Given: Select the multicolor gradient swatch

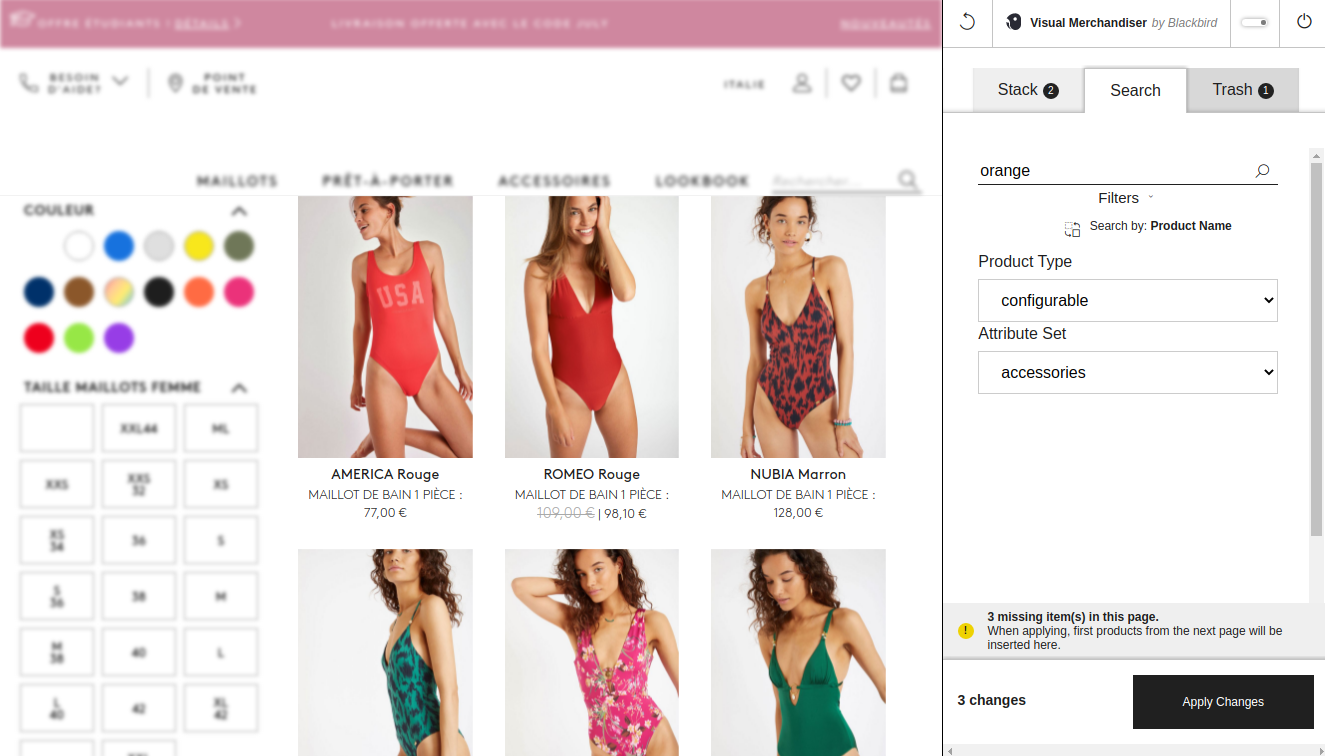Looking at the screenshot, I should 119,292.
